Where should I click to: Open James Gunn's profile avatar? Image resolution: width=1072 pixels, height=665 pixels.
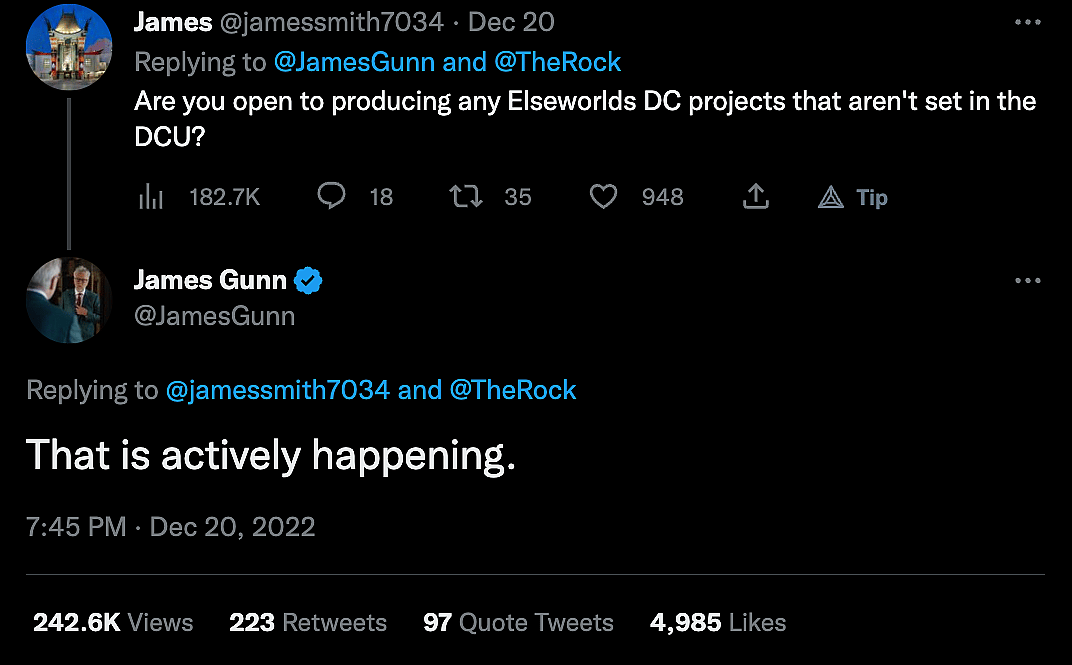tap(68, 300)
